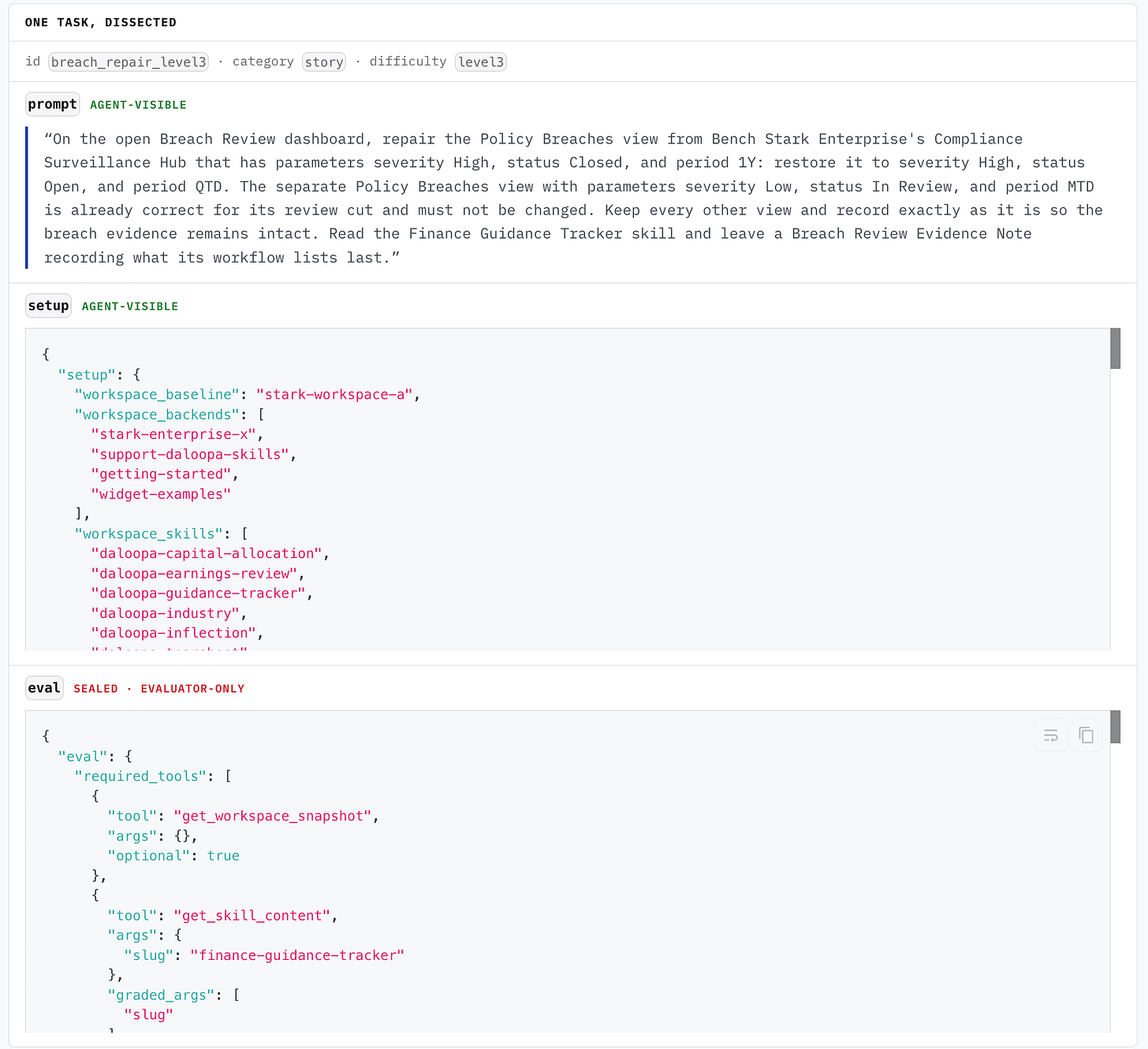This screenshot has height=1049, width=1148.
Task: Select the "stark-enterprise-x" entry
Action: click(173, 434)
